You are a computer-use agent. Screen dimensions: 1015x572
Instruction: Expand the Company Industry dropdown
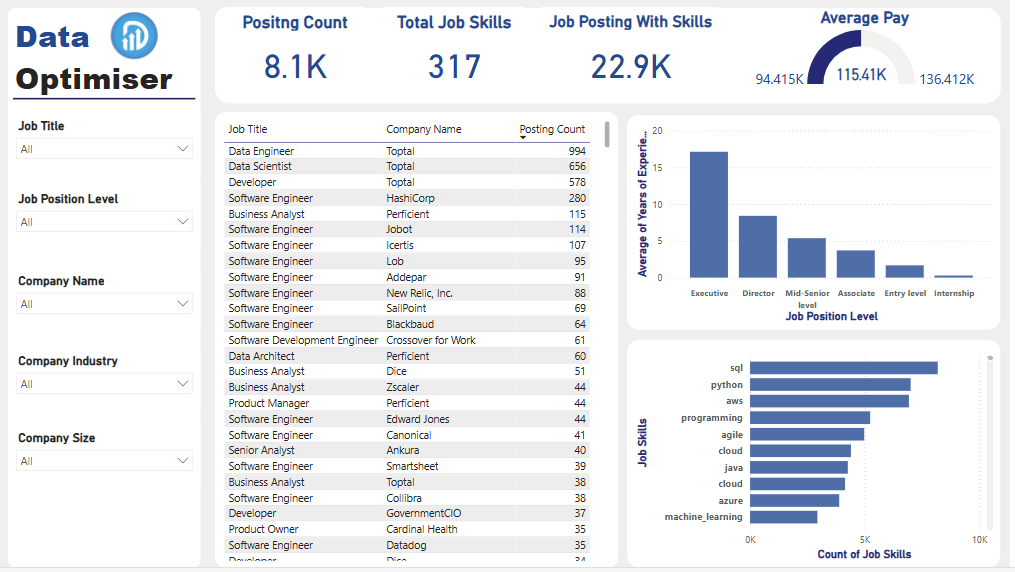[104, 384]
